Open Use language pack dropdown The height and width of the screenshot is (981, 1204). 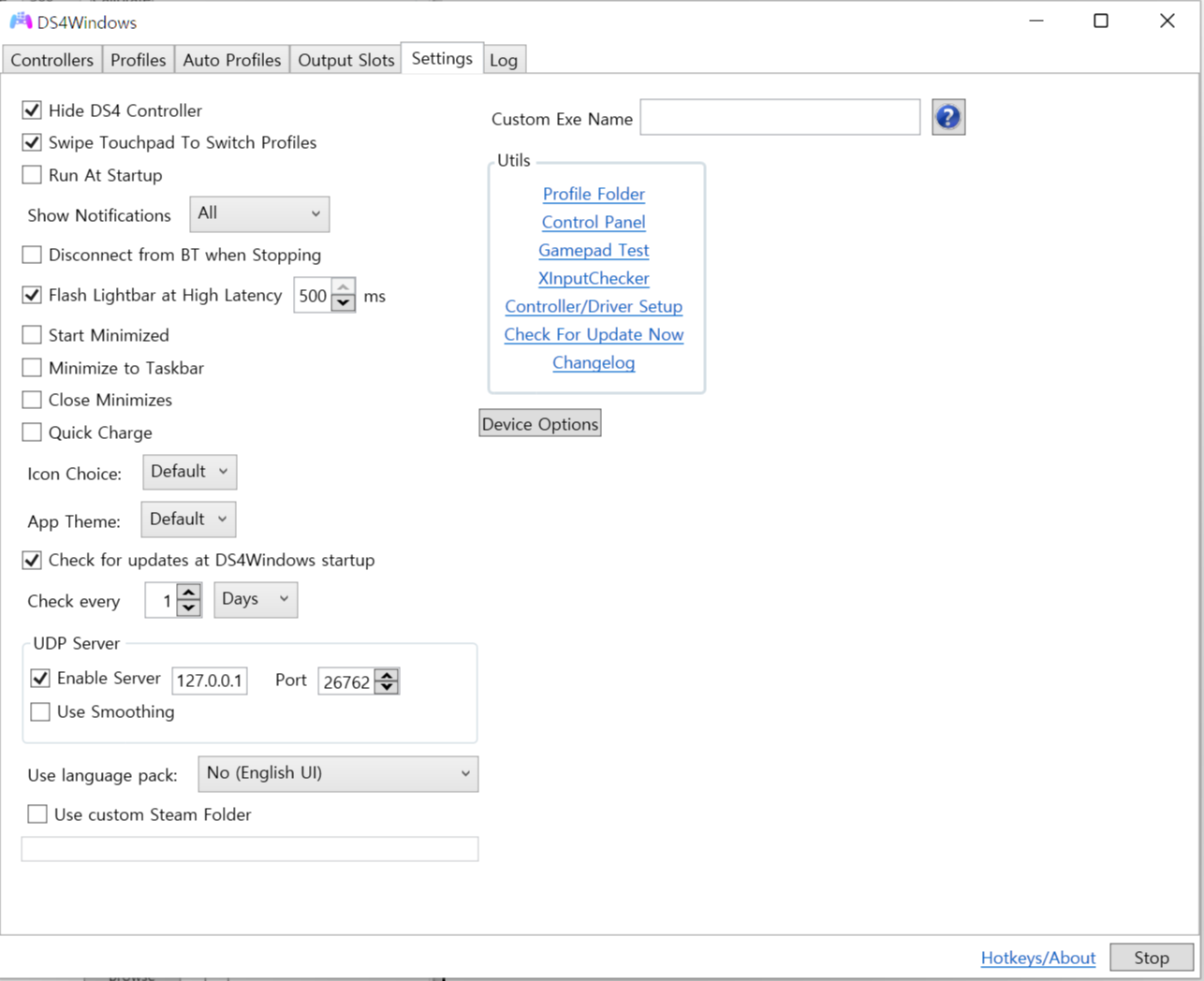coord(338,773)
